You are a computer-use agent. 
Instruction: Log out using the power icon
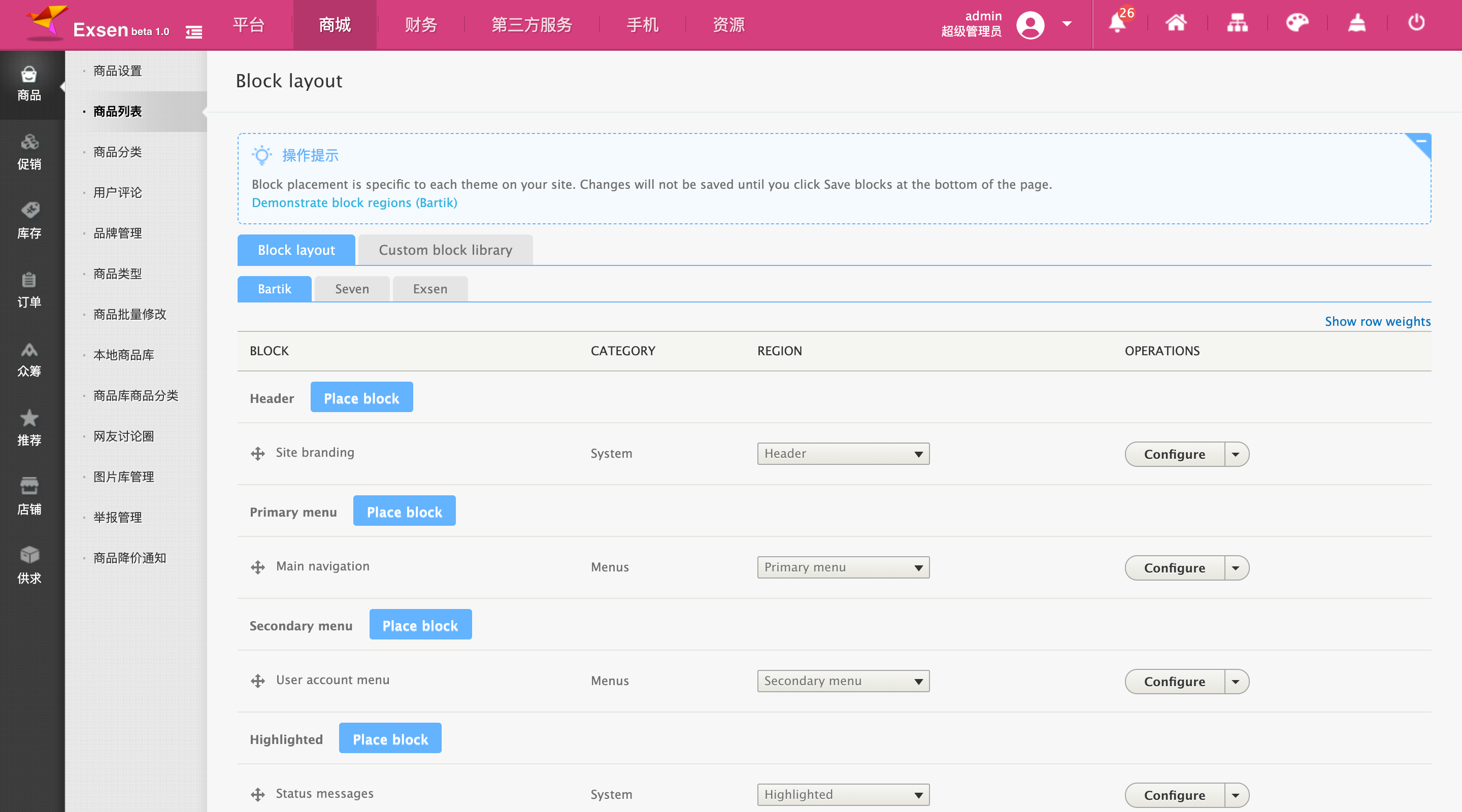click(x=1416, y=23)
